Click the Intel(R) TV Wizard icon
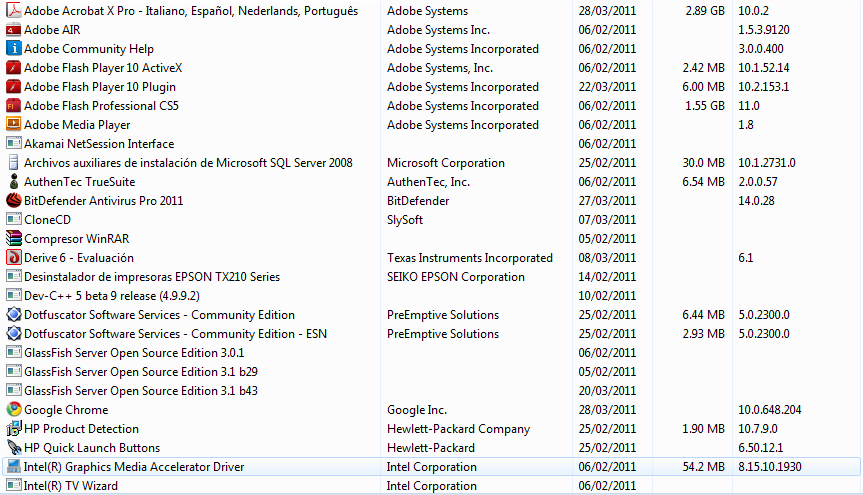 tap(14, 486)
